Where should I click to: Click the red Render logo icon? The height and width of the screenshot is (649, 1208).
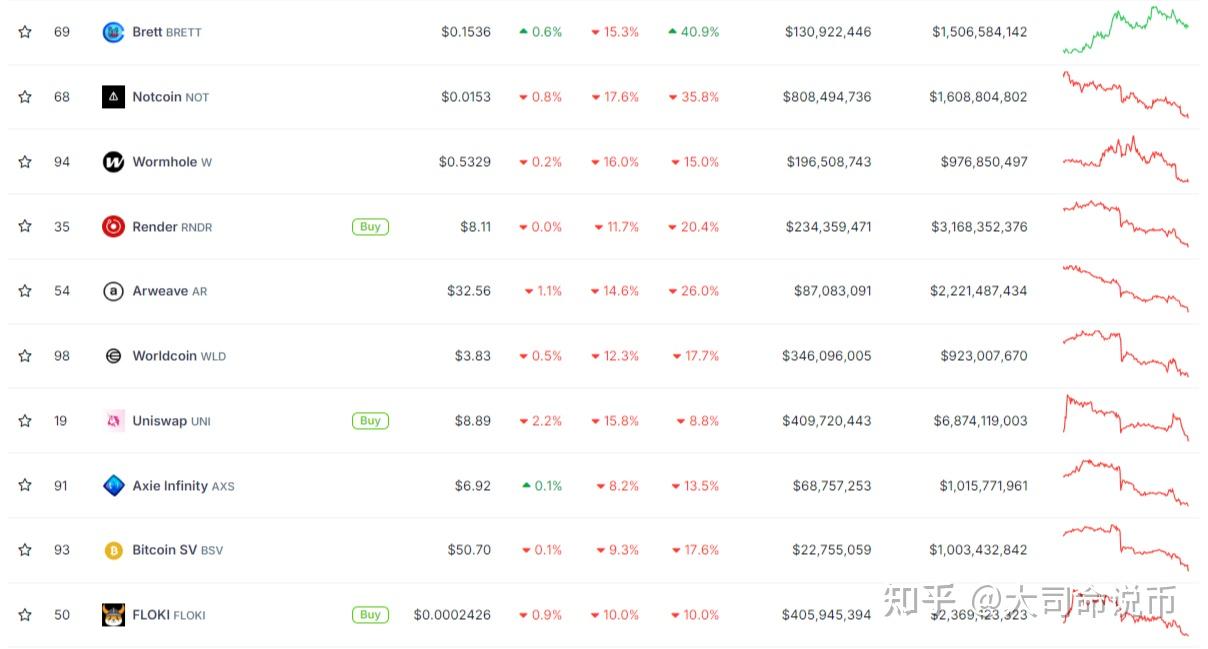point(113,227)
